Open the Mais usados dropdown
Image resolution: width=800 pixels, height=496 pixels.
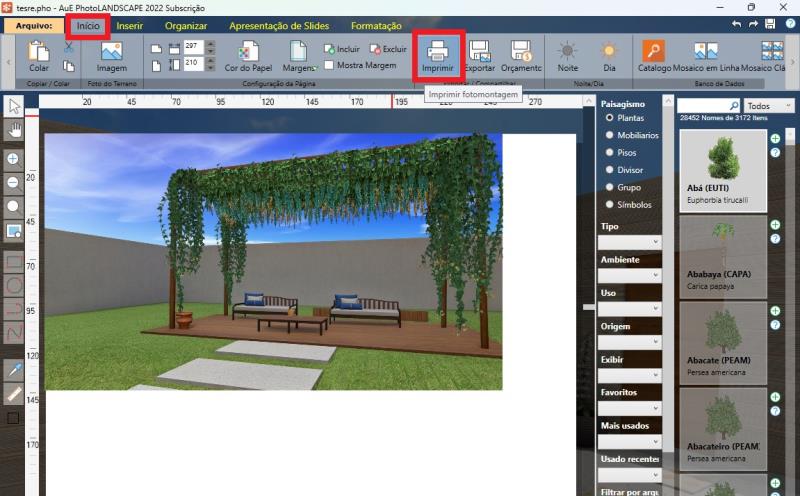pyautogui.click(x=630, y=441)
